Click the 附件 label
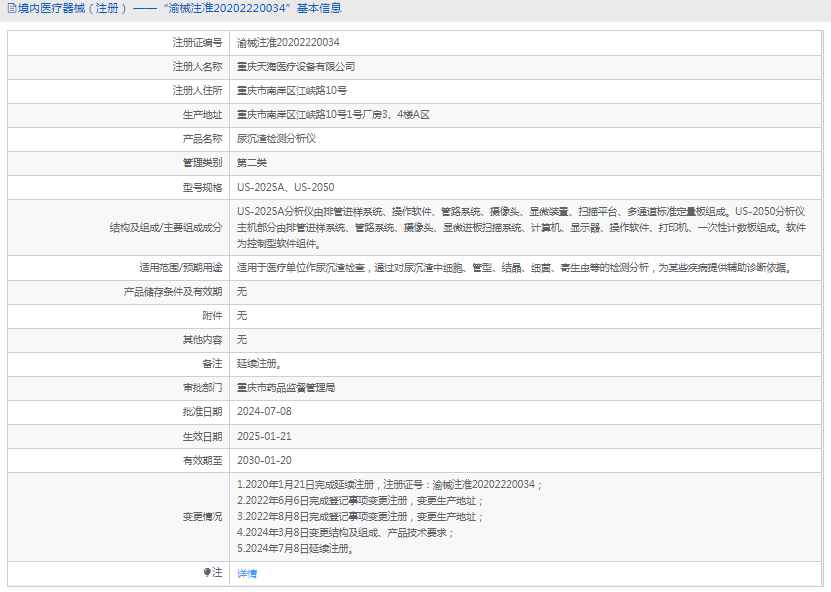This screenshot has width=831, height=592. [213, 316]
